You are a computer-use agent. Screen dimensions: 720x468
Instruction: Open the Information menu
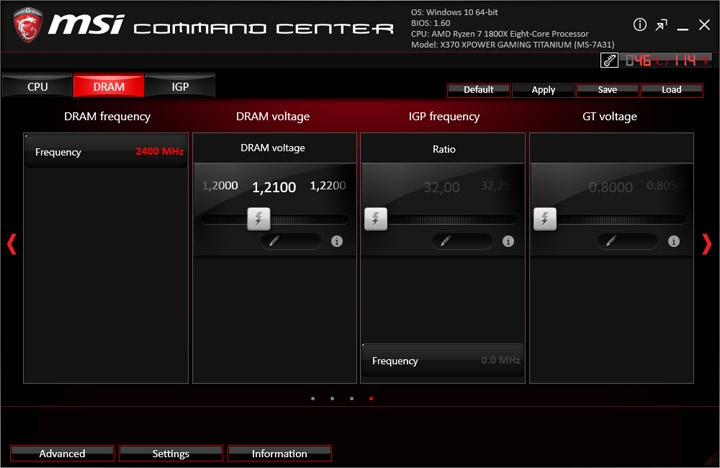coord(279,453)
